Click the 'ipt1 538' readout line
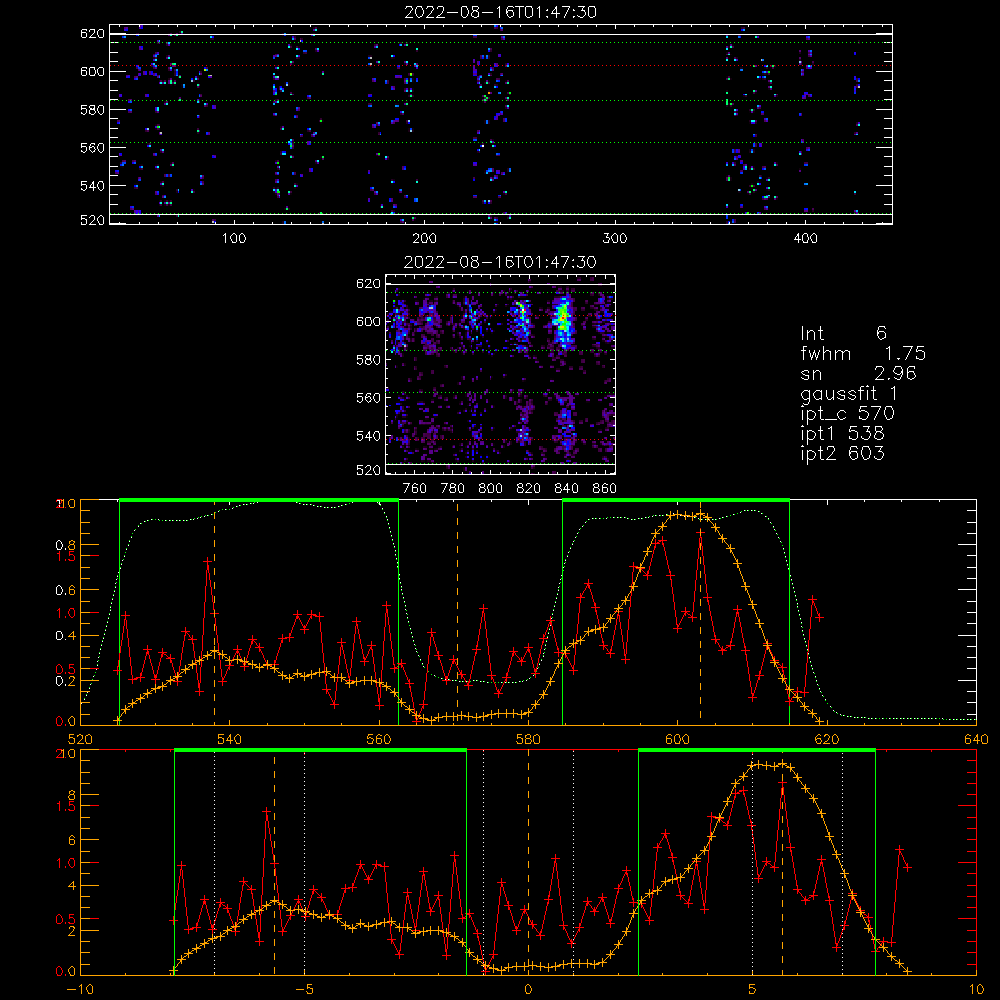This screenshot has width=1000, height=1000. point(842,433)
